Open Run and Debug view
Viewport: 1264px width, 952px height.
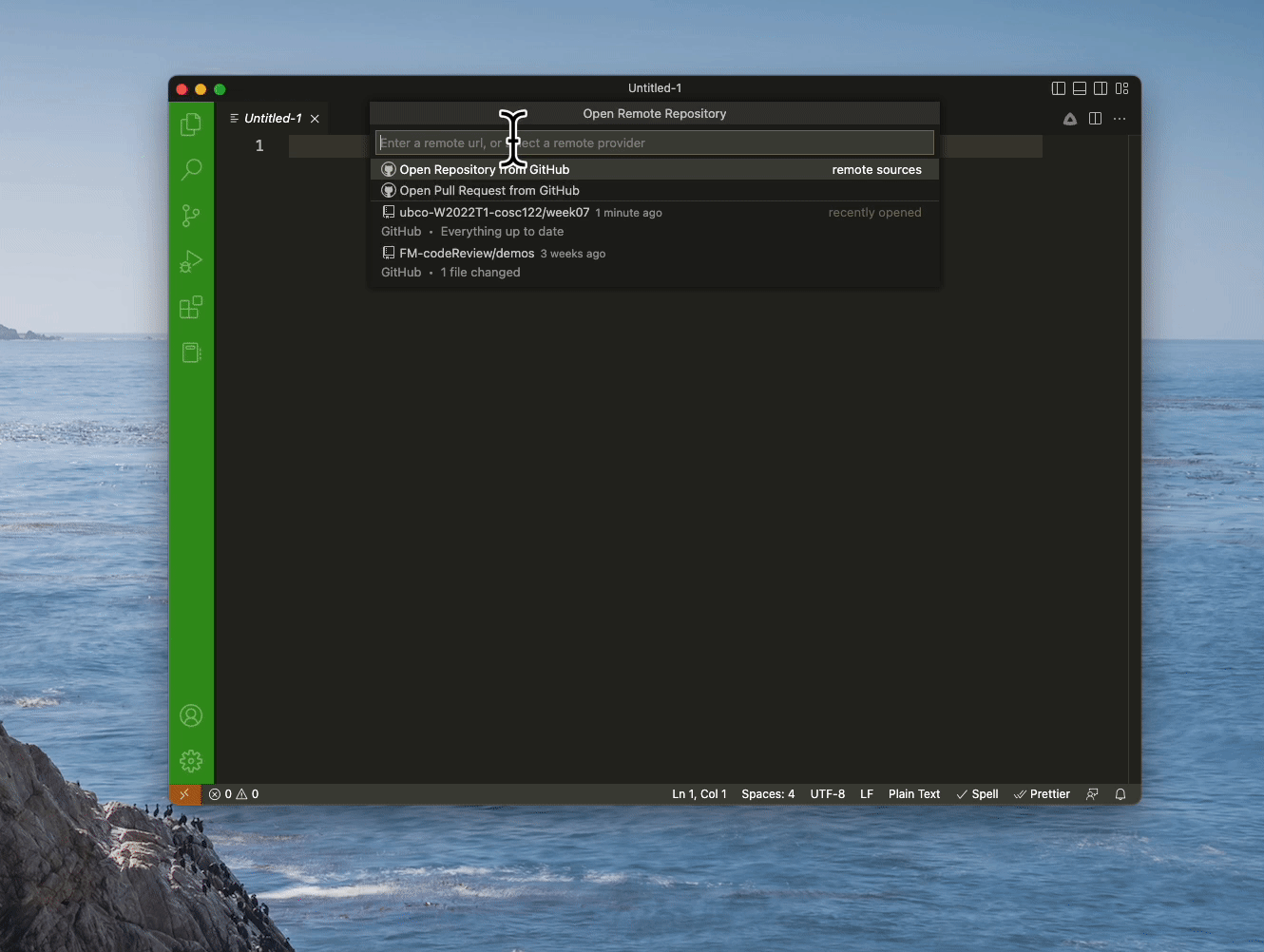(x=191, y=261)
